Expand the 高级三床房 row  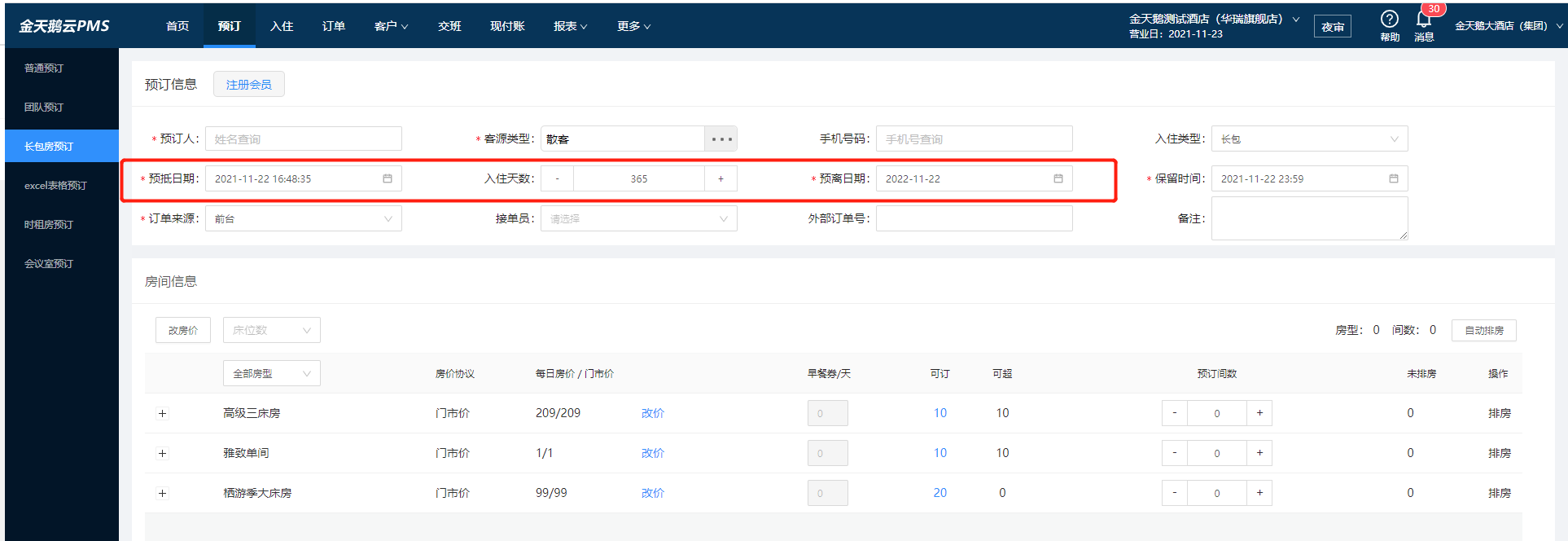[x=162, y=413]
